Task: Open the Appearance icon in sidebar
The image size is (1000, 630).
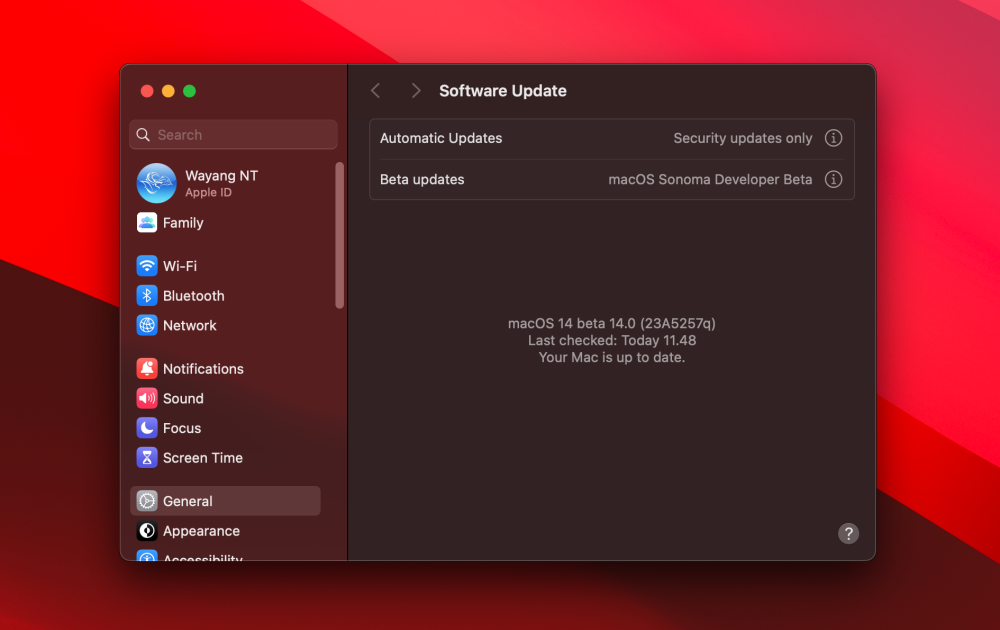Action: 147,531
